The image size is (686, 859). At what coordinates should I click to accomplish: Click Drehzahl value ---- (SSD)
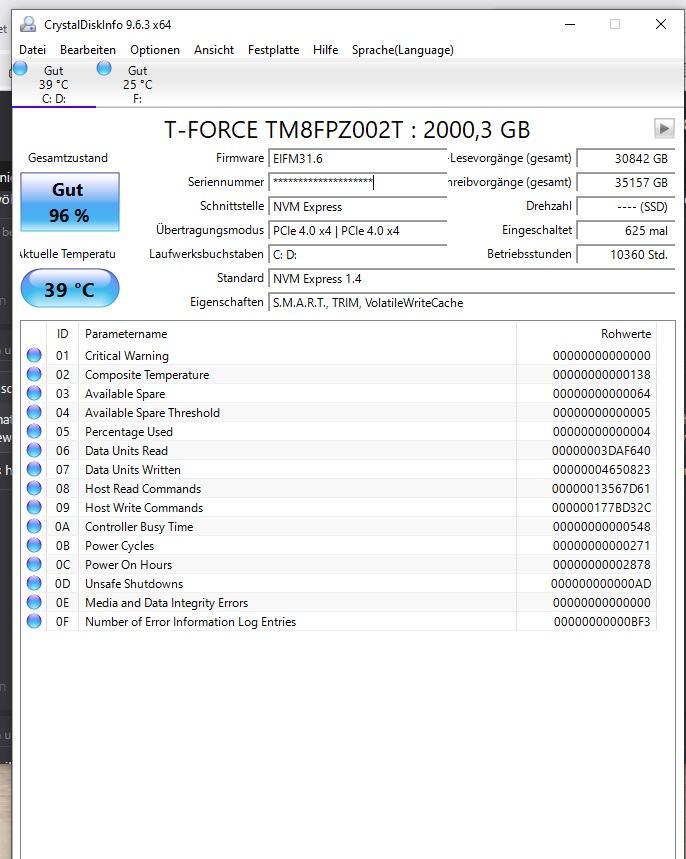625,207
